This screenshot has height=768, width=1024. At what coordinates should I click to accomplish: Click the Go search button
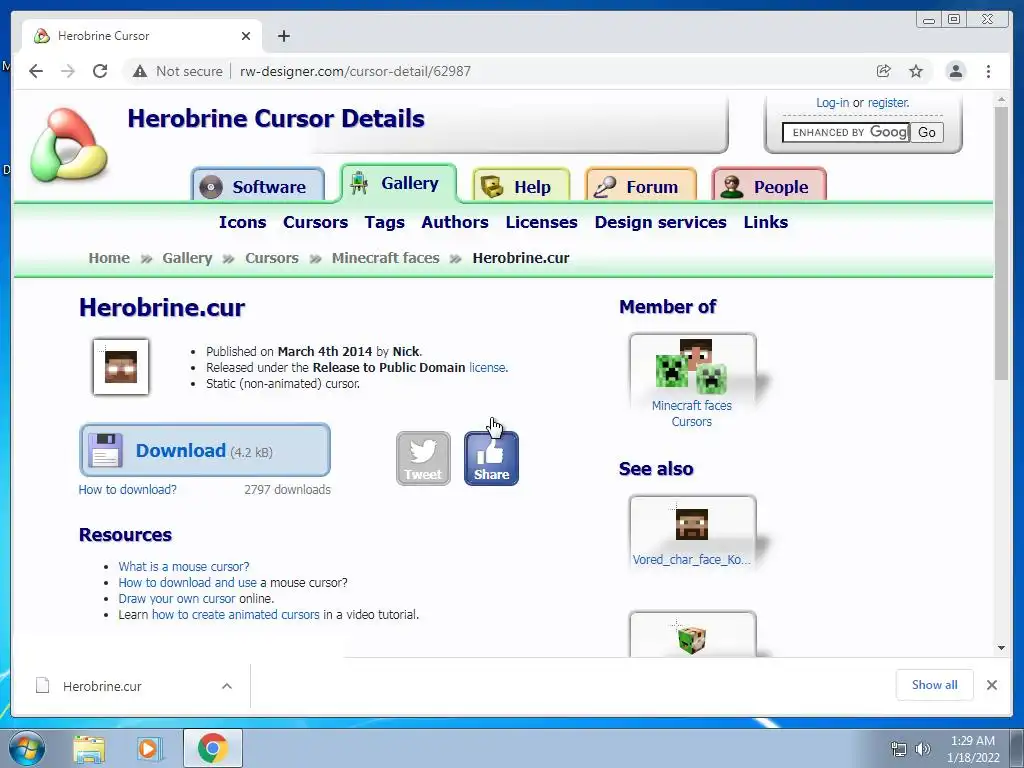pos(927,133)
